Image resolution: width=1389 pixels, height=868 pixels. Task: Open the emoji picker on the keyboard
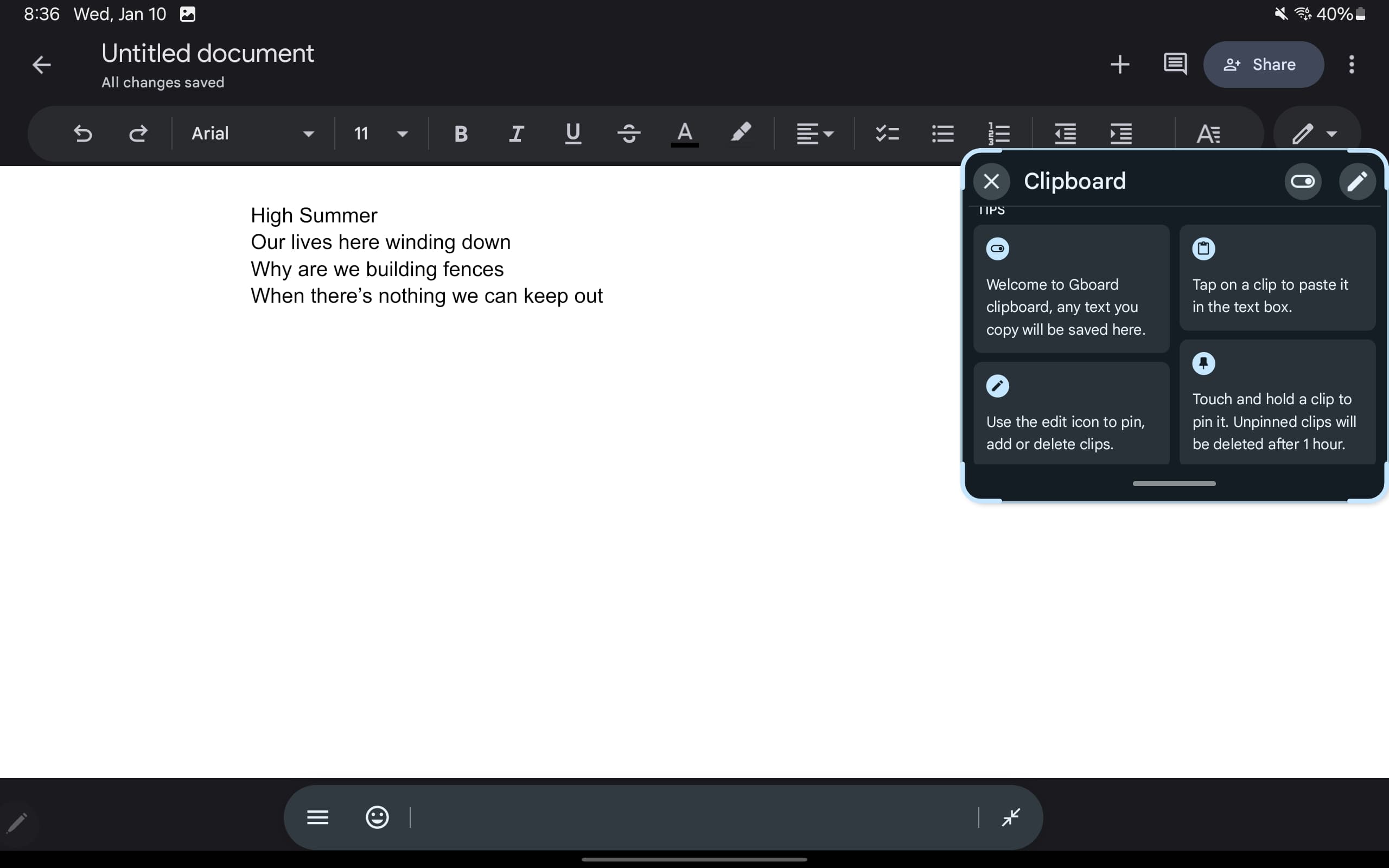click(377, 817)
